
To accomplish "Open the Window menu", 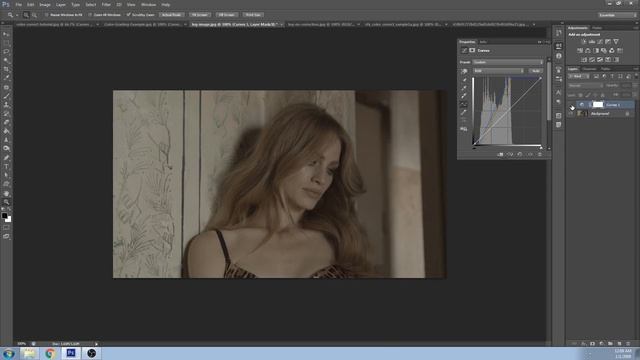I will tap(148, 4).
